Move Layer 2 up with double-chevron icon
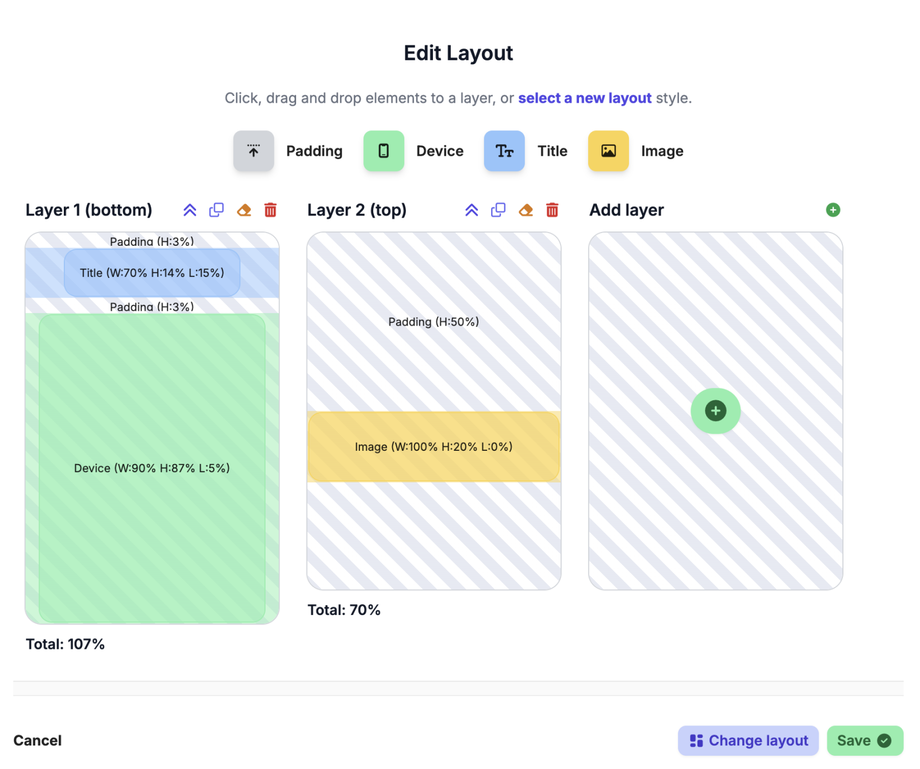The image size is (920, 769). [x=472, y=210]
